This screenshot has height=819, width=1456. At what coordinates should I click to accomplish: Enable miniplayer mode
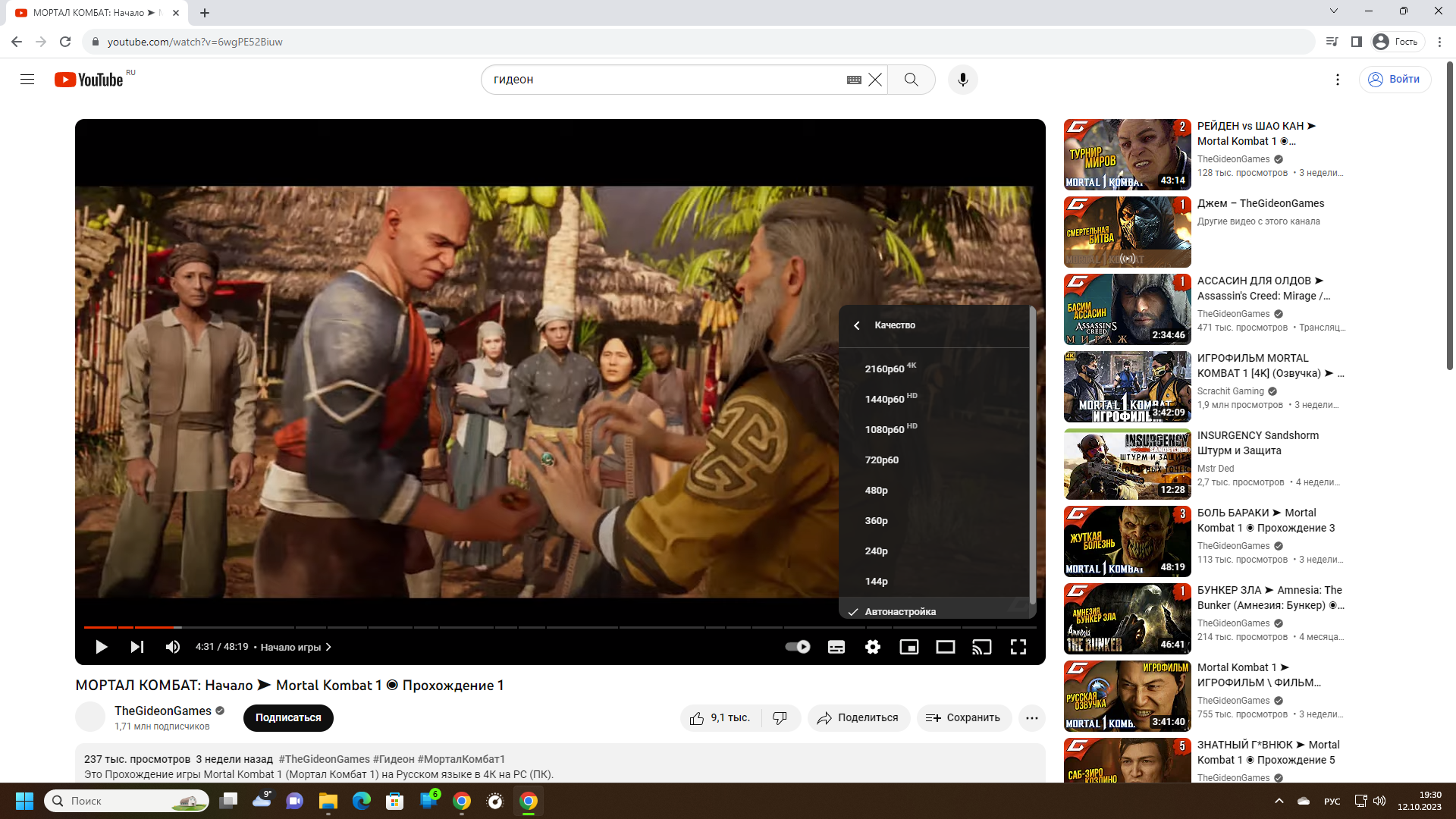[x=909, y=647]
